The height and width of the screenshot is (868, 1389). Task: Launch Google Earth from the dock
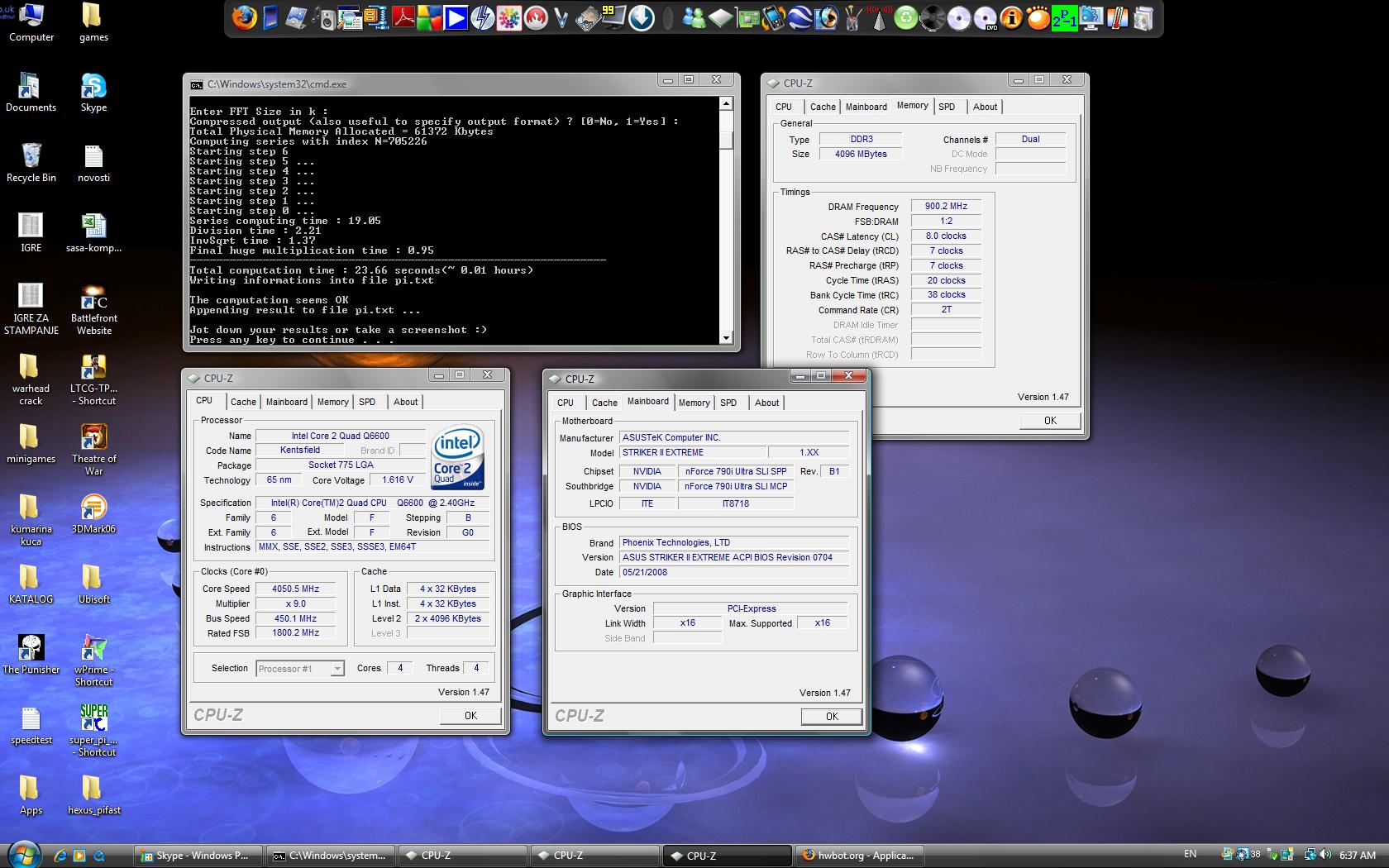pos(800,18)
